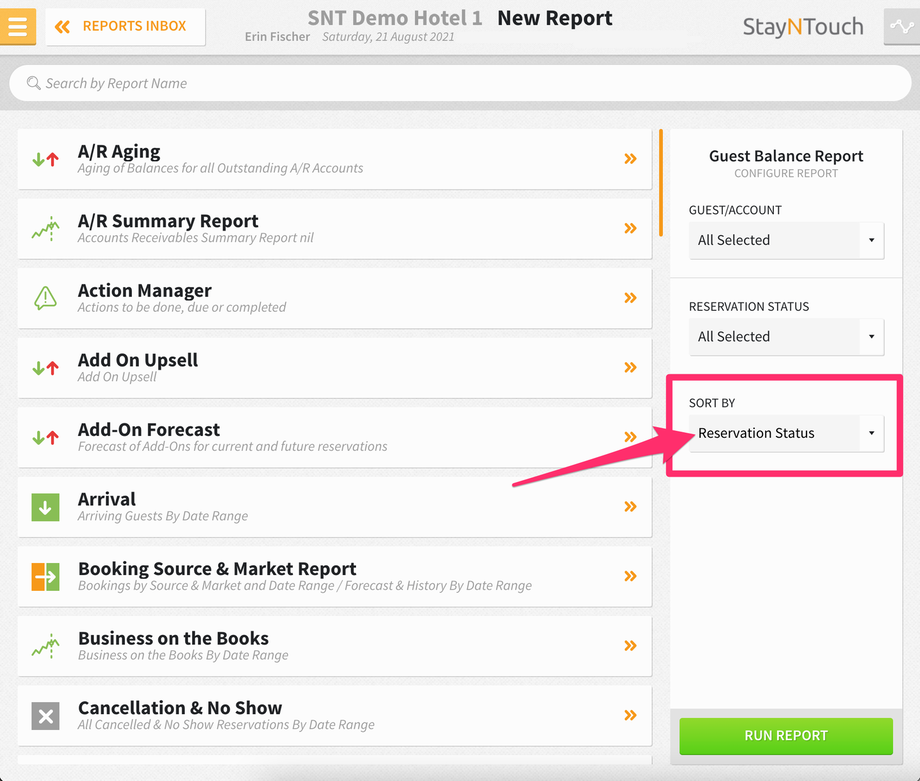The image size is (920, 781).
Task: Open the Guest/Account dropdown
Action: (x=786, y=240)
